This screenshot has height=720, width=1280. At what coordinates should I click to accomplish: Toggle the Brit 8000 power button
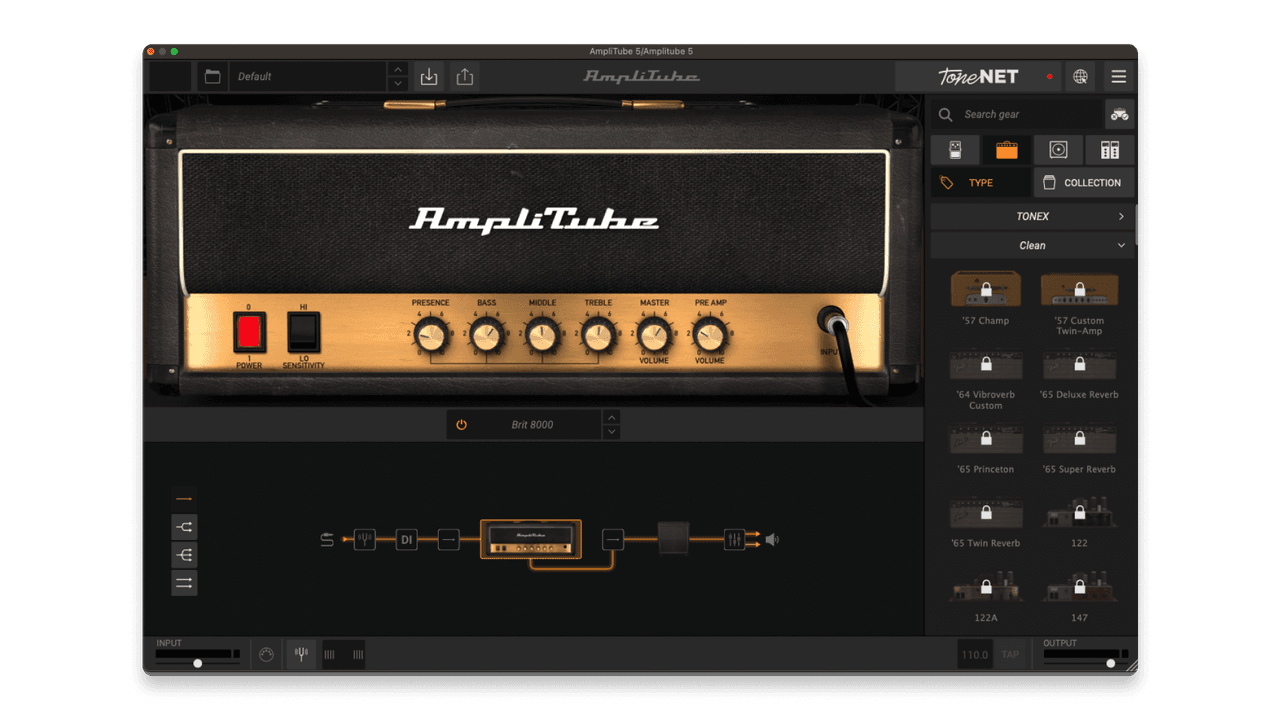pos(461,424)
